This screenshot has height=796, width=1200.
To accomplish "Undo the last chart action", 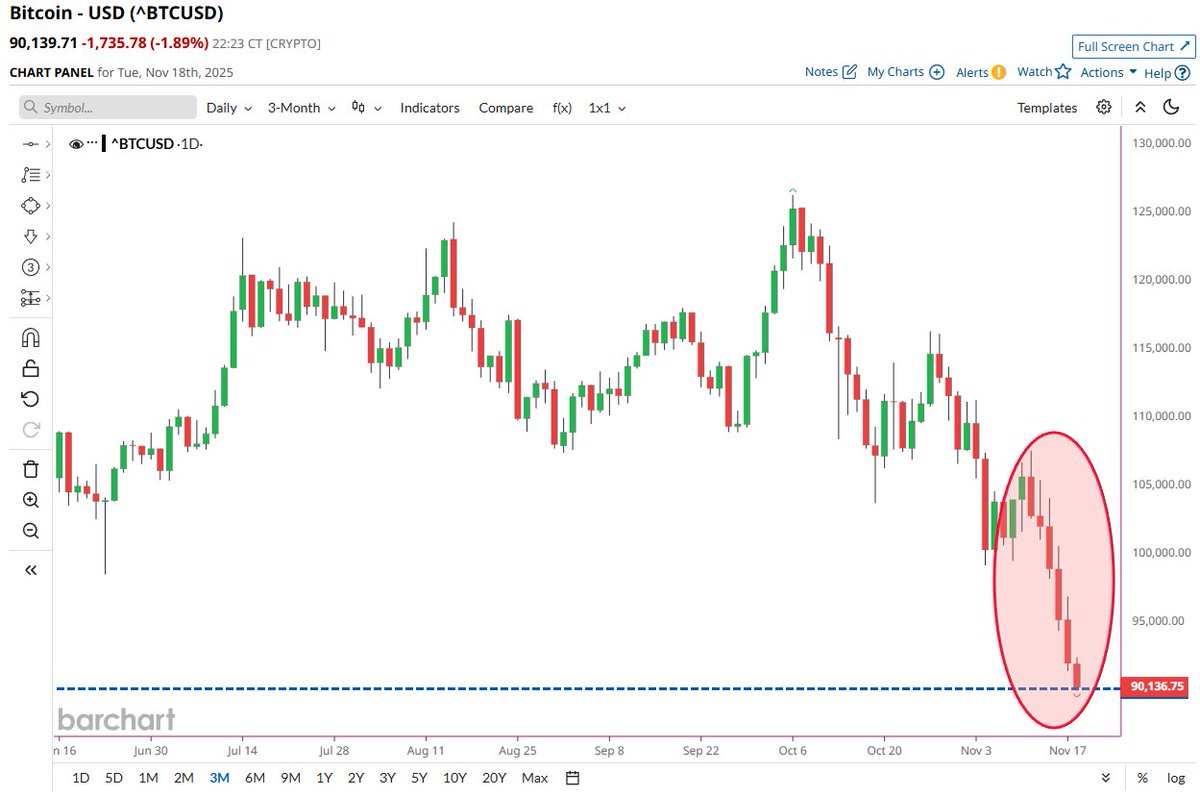I will (30, 399).
